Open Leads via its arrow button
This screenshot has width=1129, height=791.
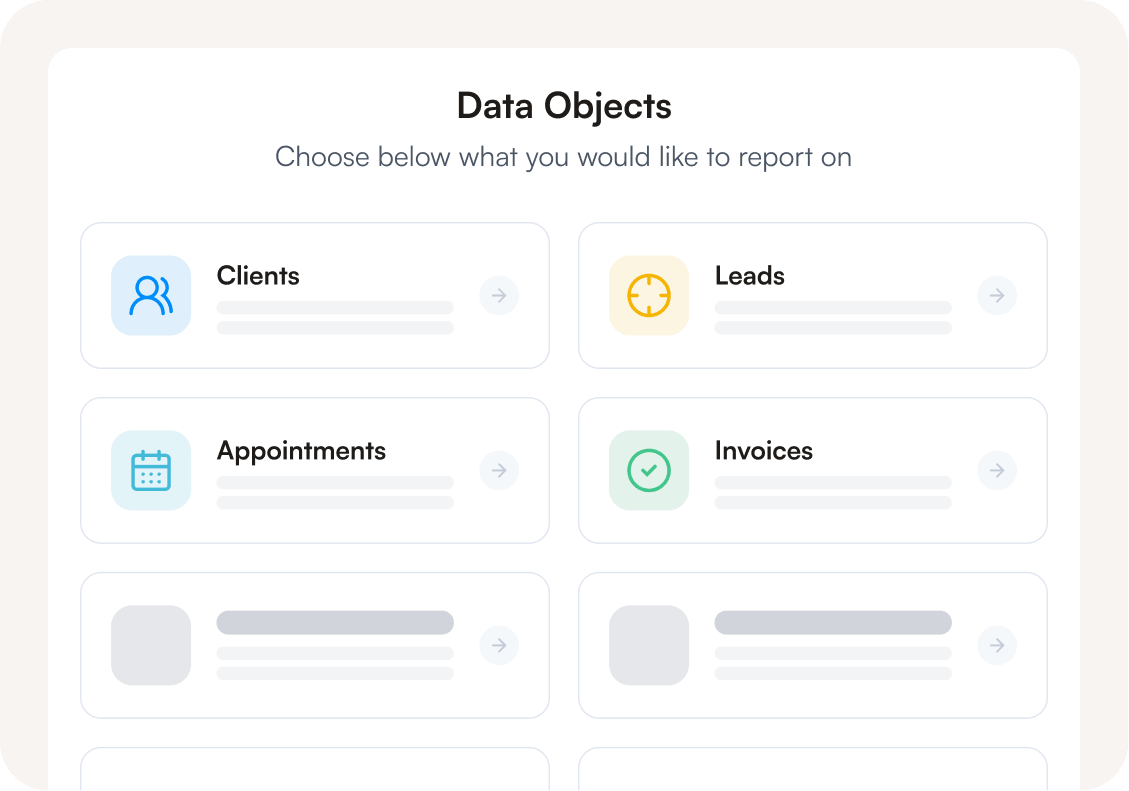(x=997, y=295)
